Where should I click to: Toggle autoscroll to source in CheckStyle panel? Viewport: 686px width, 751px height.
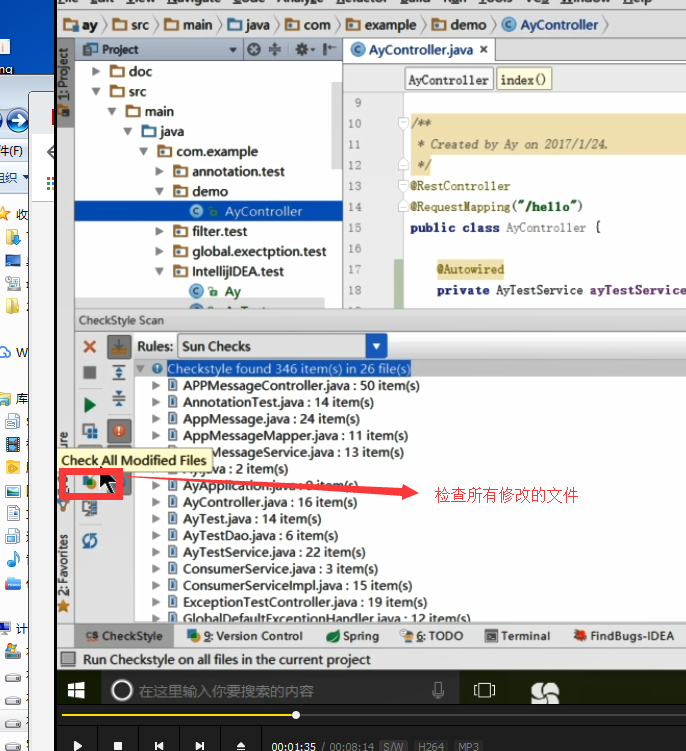(x=119, y=346)
